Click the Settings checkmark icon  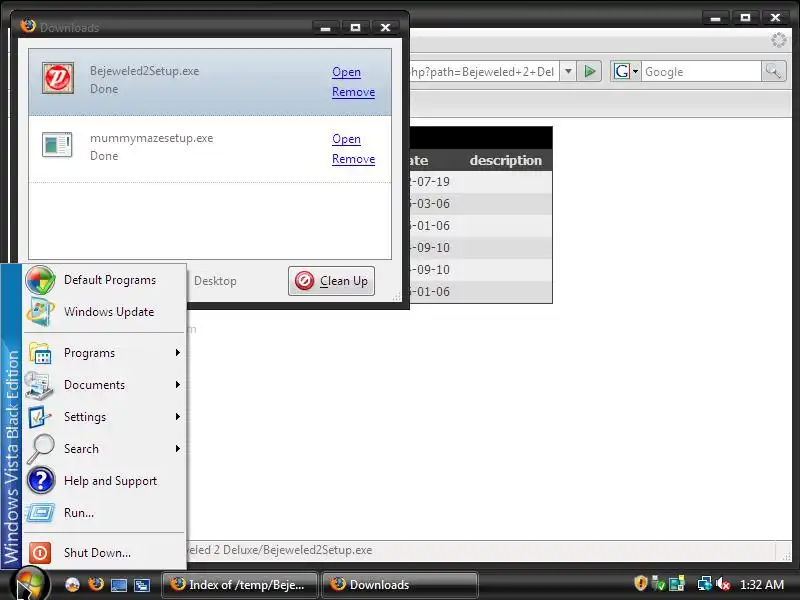pyautogui.click(x=39, y=417)
